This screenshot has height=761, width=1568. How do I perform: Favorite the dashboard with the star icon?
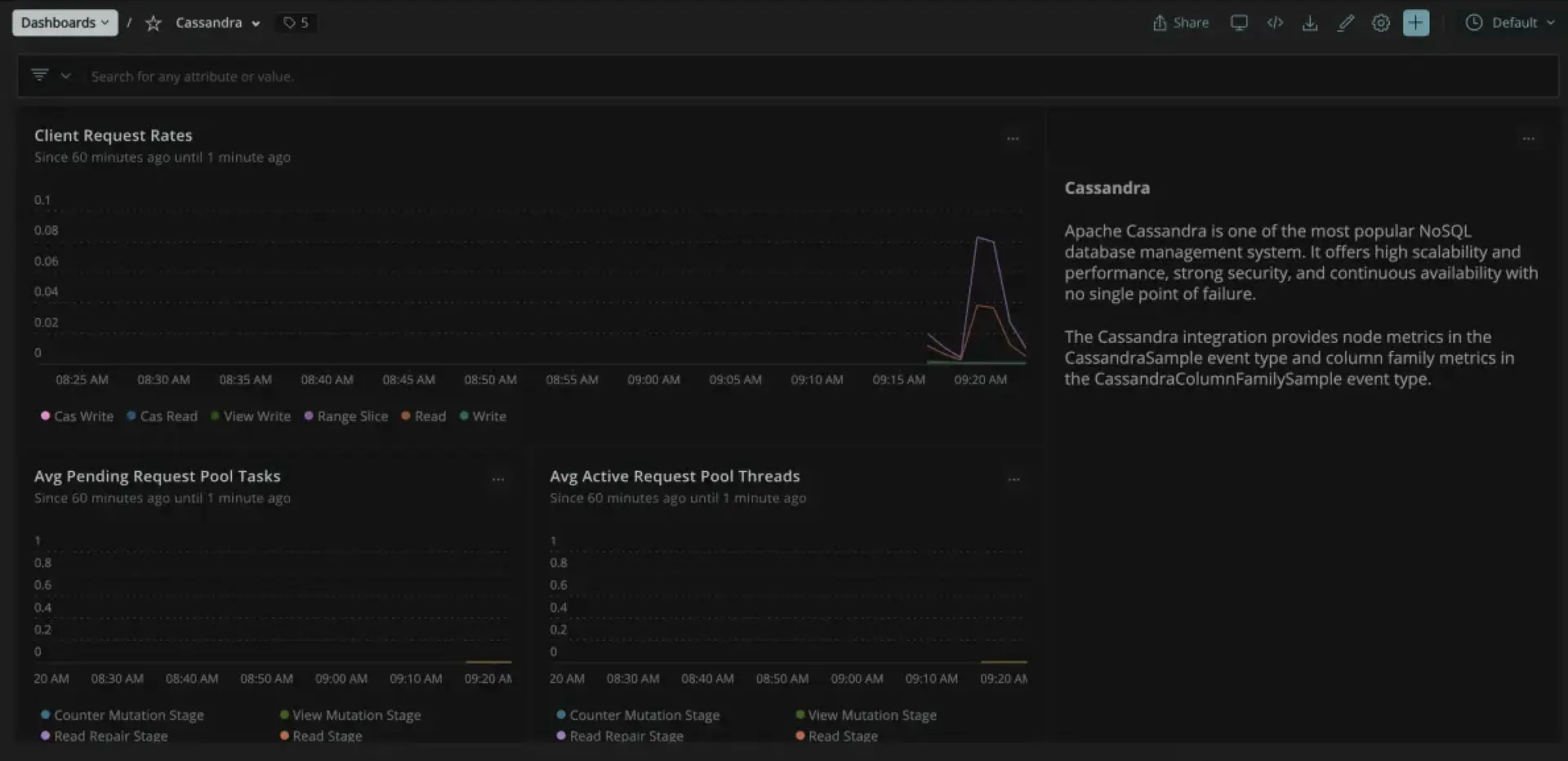[153, 23]
